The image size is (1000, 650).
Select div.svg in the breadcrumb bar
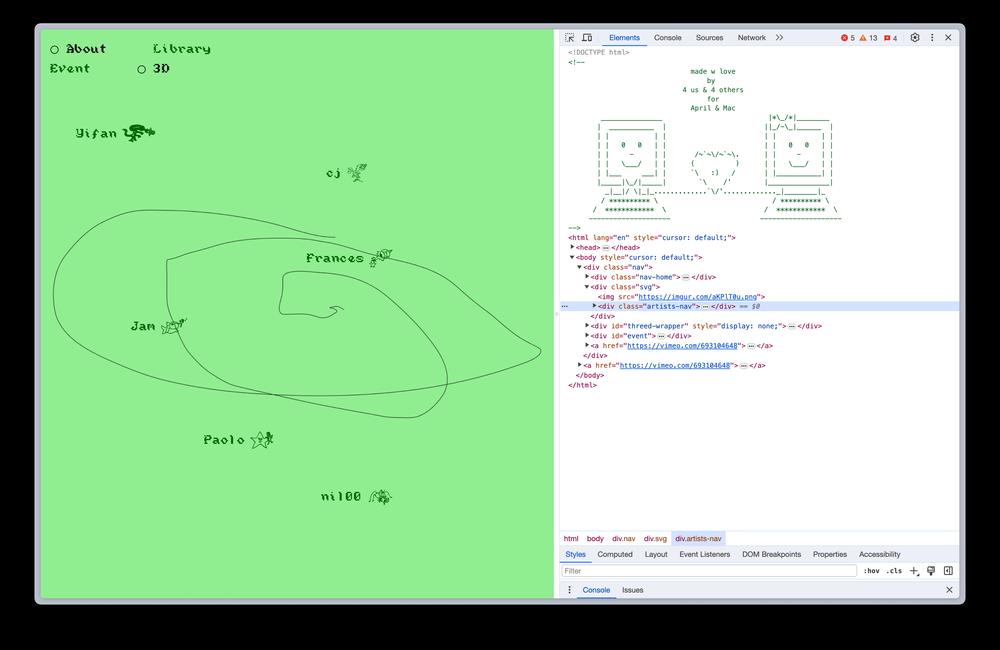(655, 538)
